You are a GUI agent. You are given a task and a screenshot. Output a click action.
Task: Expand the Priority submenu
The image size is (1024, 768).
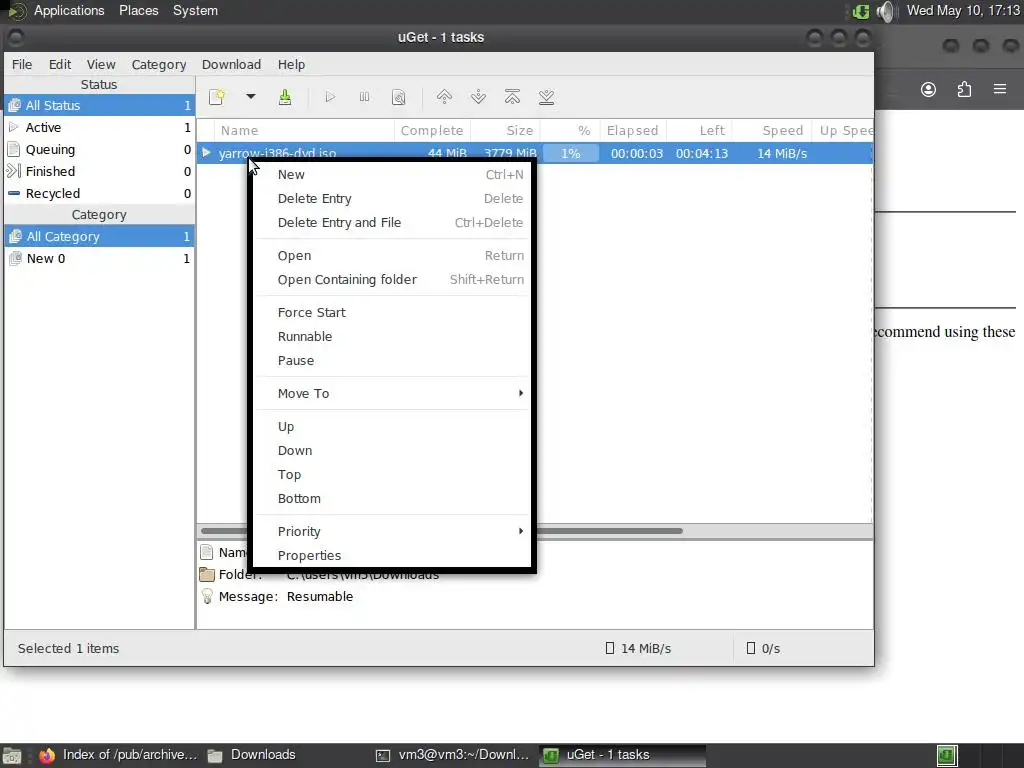click(392, 532)
